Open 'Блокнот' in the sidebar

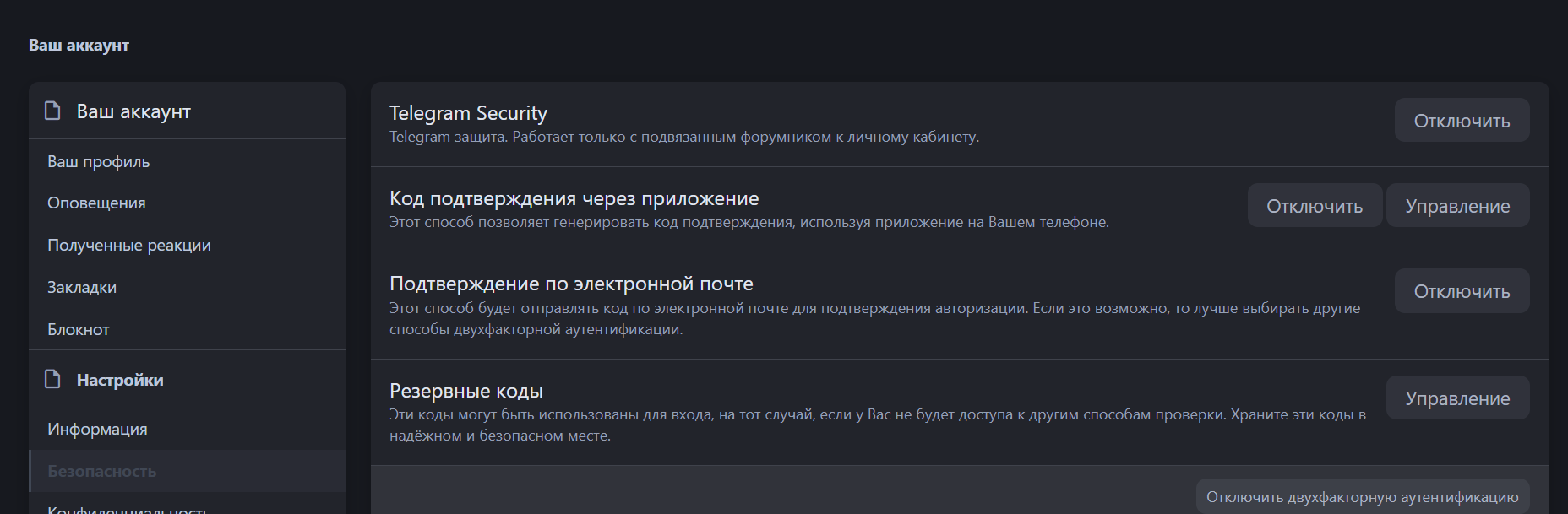pos(79,330)
